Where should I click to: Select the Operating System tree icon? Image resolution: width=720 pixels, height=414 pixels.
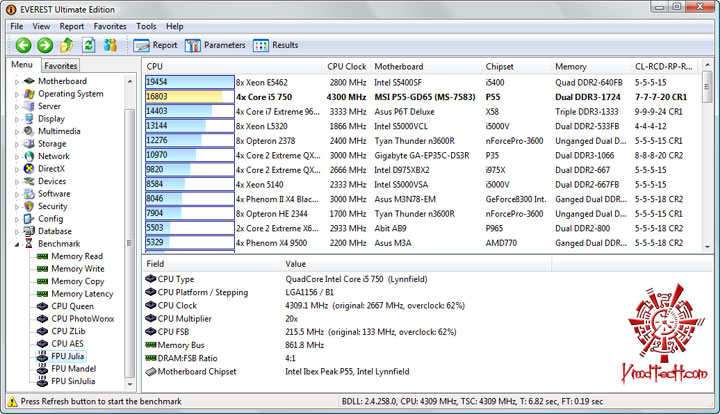coord(29,94)
